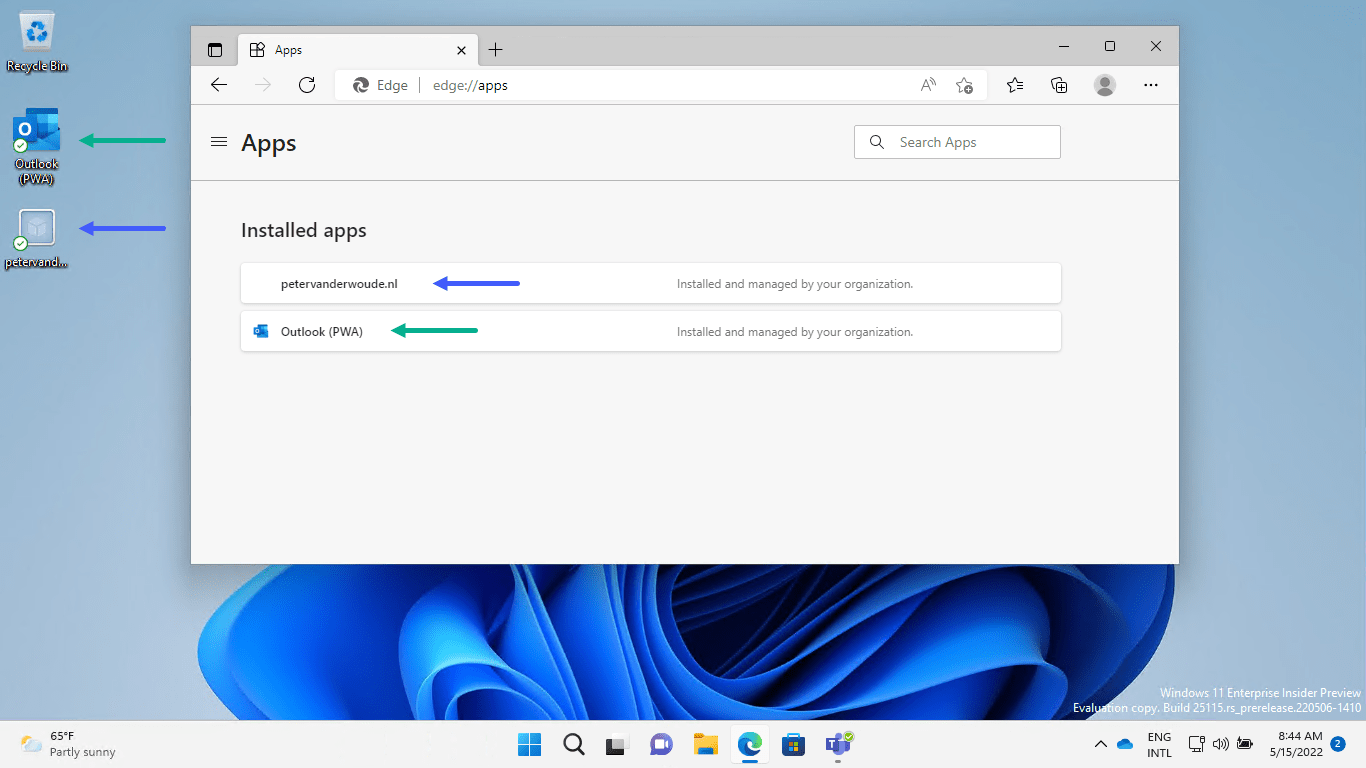Open Microsoft Teams from the taskbar

pyautogui.click(x=837, y=744)
